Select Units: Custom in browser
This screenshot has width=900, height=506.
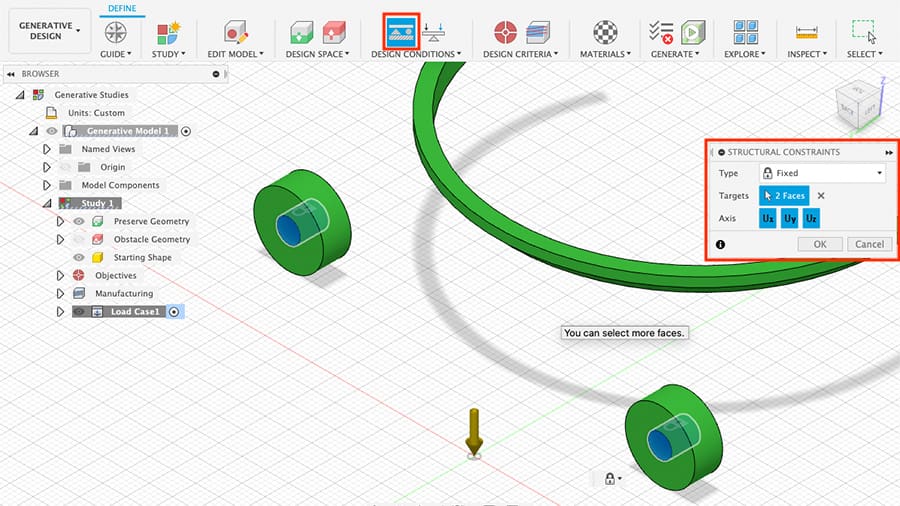[96, 113]
